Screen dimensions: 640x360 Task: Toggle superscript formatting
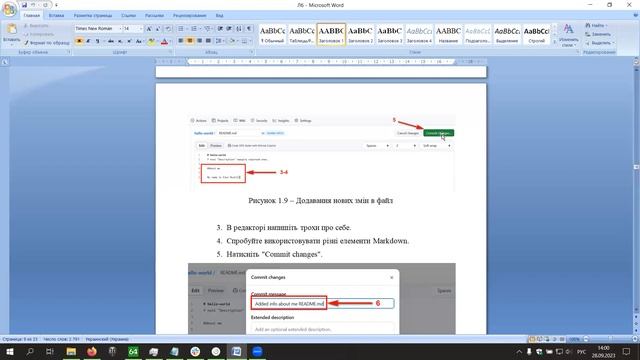[129, 41]
